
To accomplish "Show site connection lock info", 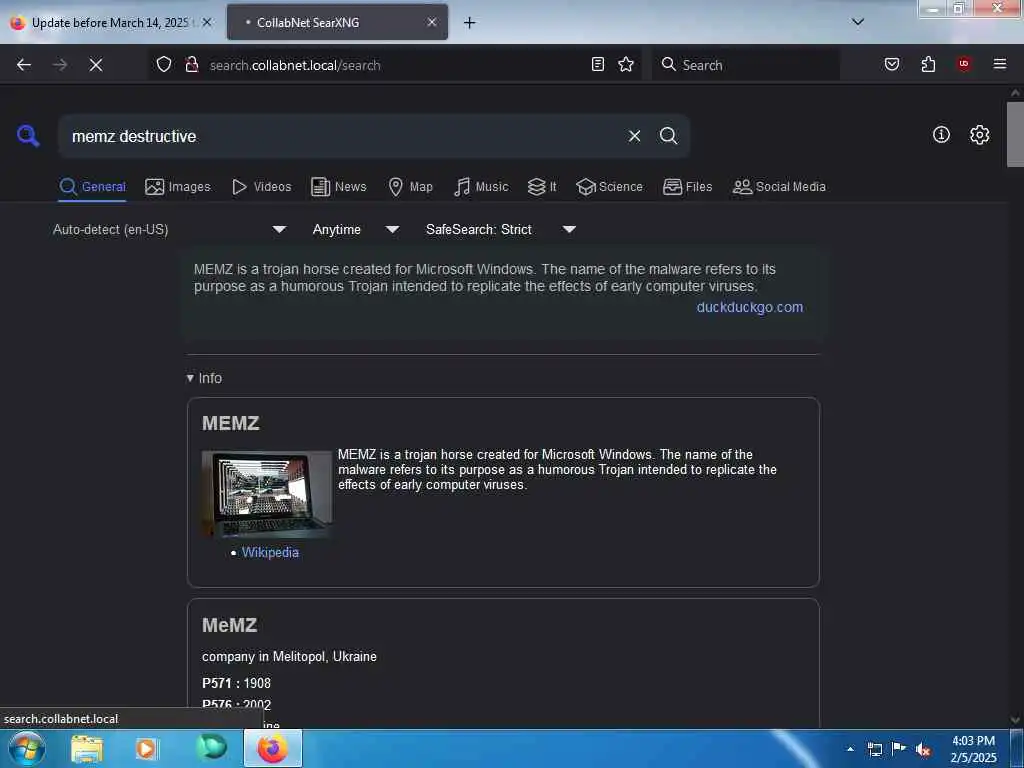I will point(191,64).
